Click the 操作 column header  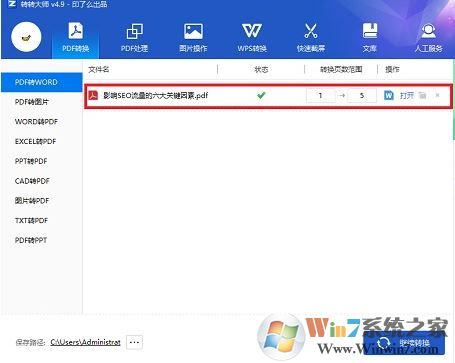392,69
